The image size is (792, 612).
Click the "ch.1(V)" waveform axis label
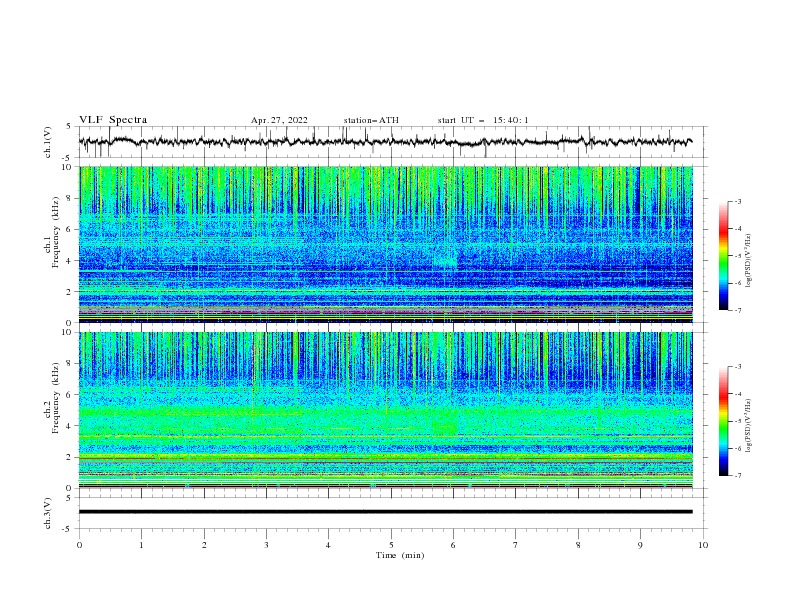coord(48,142)
